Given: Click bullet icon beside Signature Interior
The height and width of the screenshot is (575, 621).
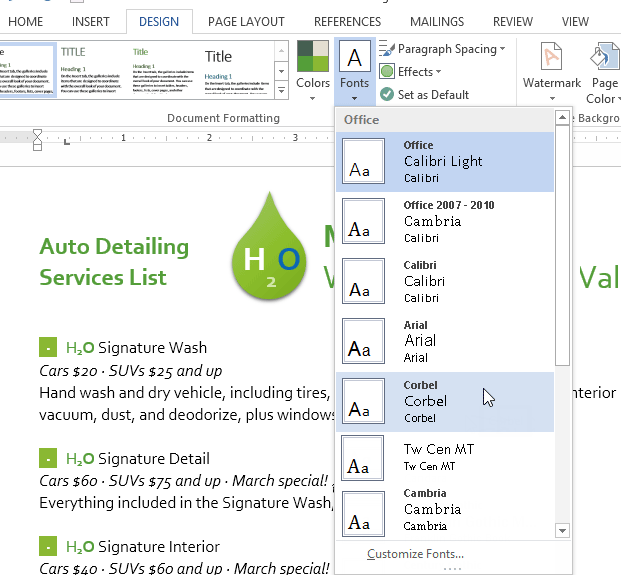Looking at the screenshot, I should pyautogui.click(x=48, y=546).
